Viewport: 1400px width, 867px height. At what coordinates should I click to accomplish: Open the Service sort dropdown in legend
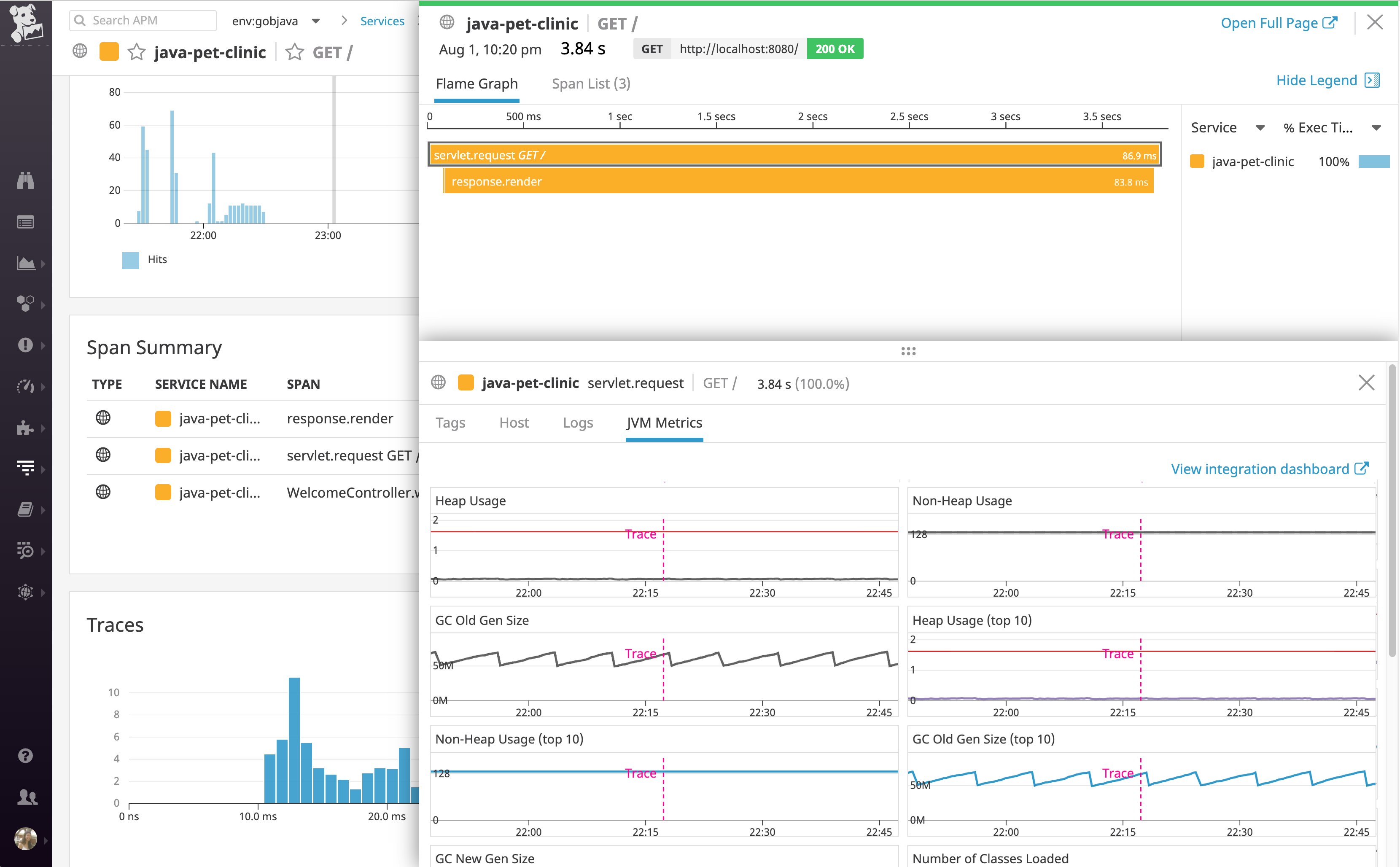[x=1260, y=127]
